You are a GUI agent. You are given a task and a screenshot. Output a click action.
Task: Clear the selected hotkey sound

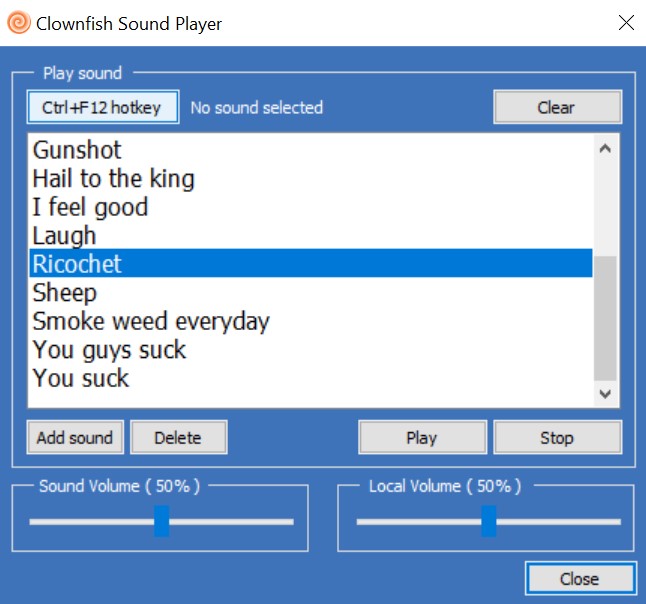pyautogui.click(x=557, y=107)
